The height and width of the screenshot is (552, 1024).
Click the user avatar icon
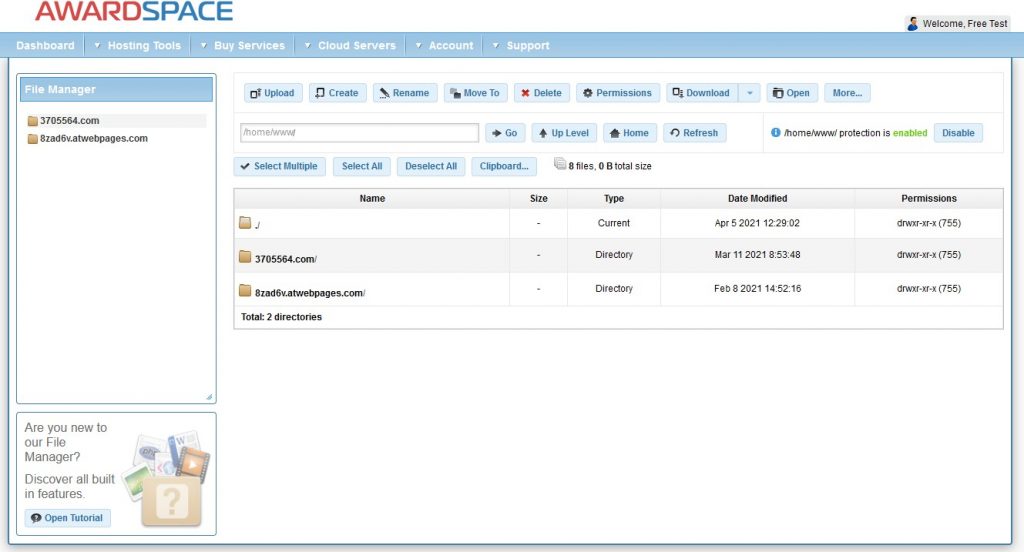click(x=912, y=24)
